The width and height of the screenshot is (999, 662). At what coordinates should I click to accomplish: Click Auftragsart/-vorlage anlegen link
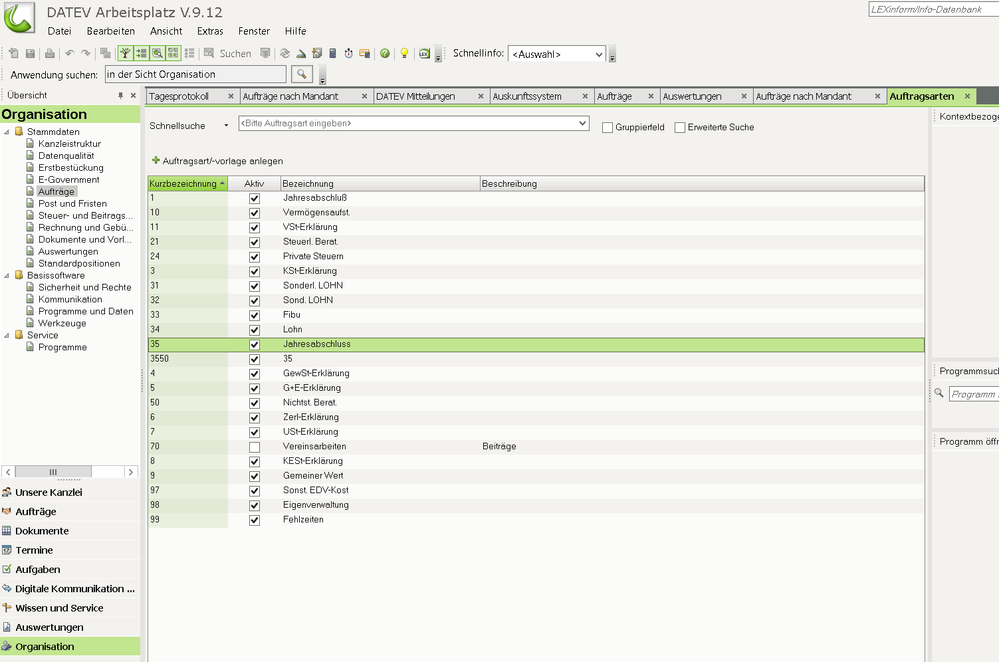pyautogui.click(x=222, y=161)
